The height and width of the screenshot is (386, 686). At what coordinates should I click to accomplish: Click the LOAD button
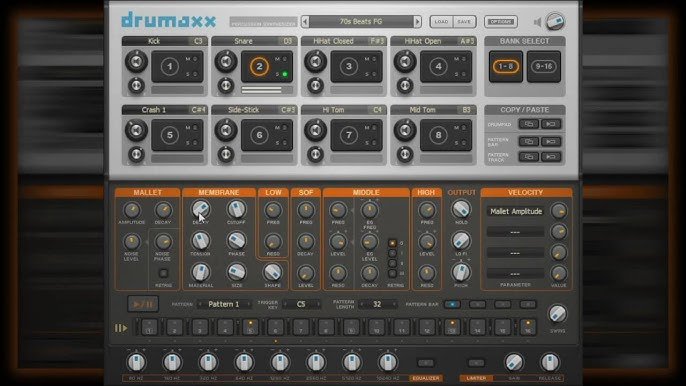[x=441, y=22]
